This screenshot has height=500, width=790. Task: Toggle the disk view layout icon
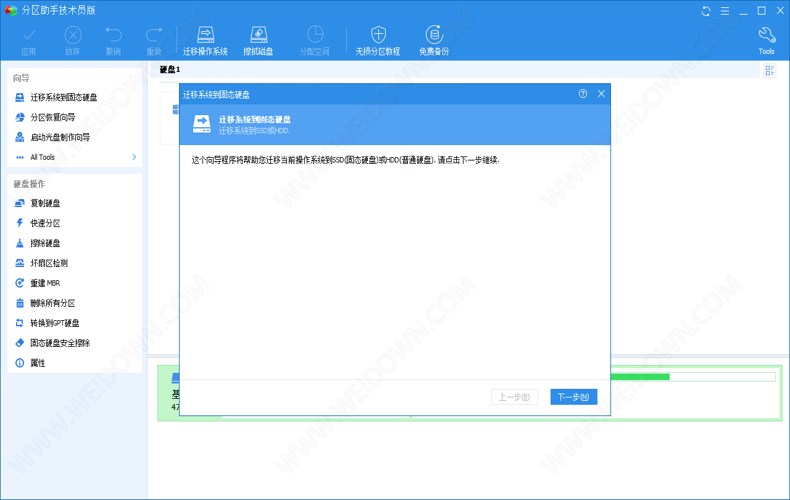tap(770, 71)
